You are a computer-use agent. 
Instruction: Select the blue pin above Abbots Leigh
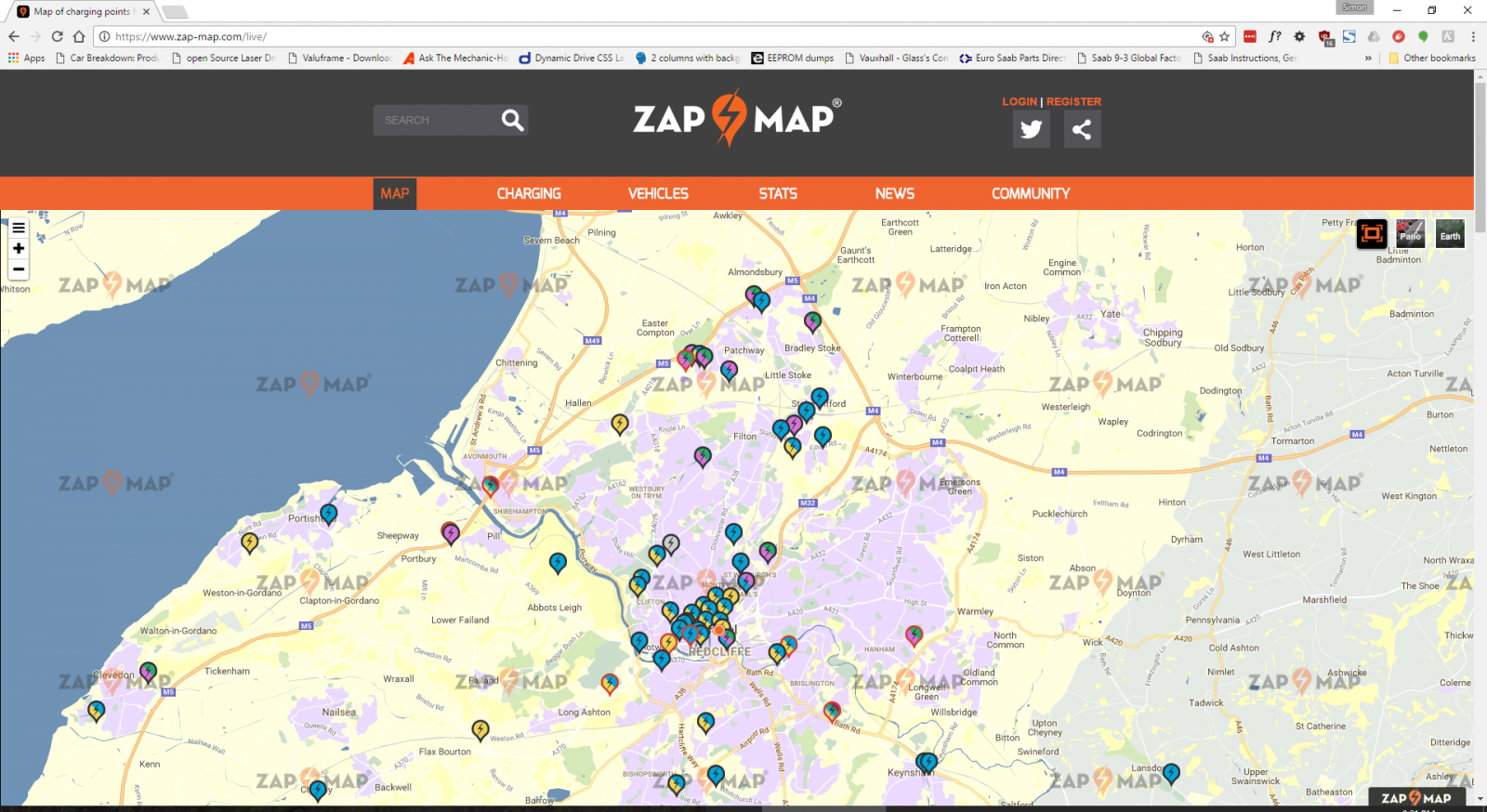click(x=558, y=562)
